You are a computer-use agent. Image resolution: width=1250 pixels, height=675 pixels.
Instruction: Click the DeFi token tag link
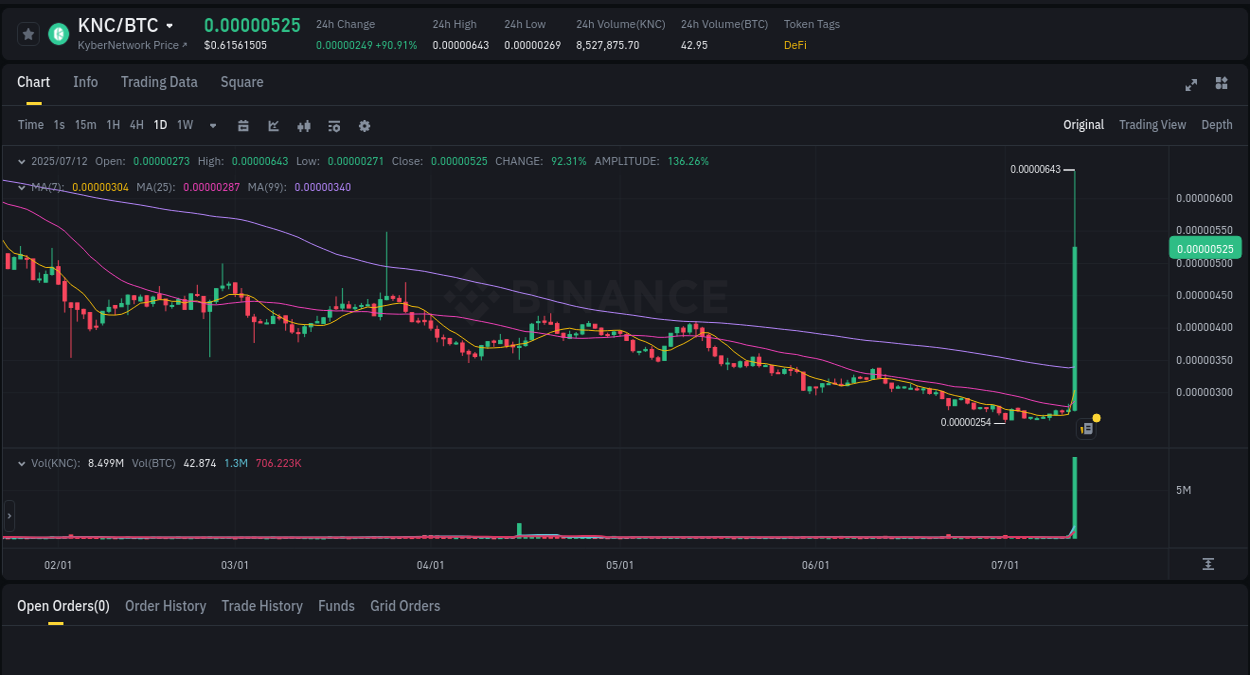(795, 45)
